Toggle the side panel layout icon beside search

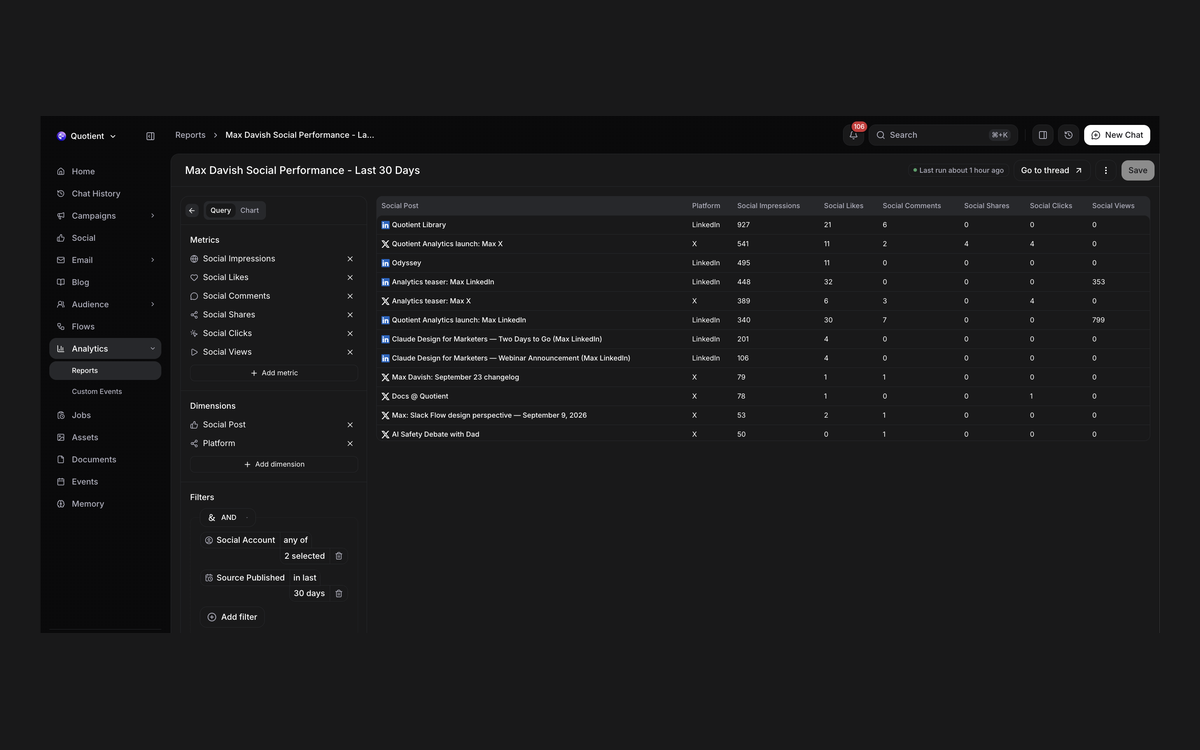[x=1043, y=135]
